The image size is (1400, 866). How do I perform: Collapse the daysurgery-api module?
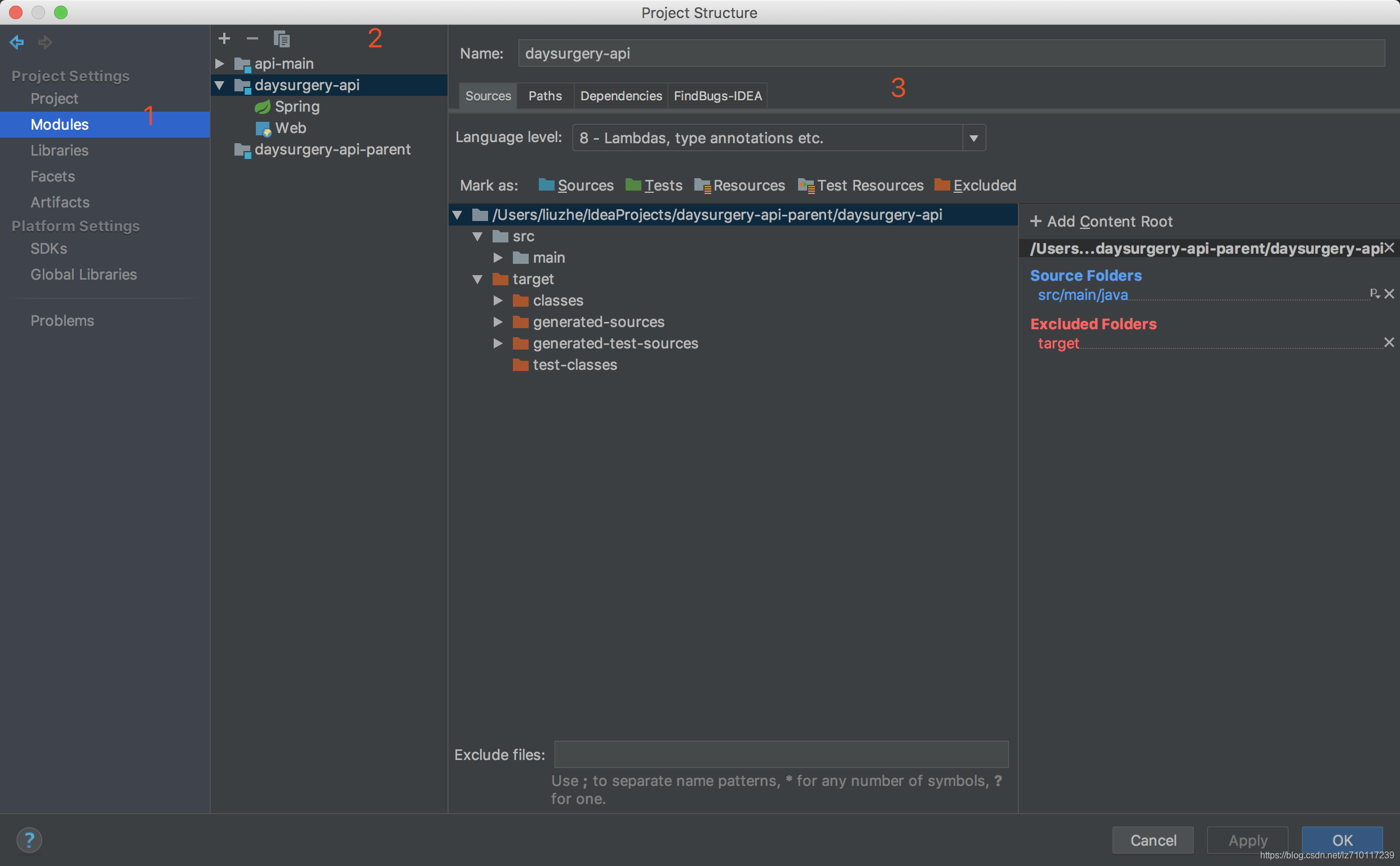coord(219,85)
